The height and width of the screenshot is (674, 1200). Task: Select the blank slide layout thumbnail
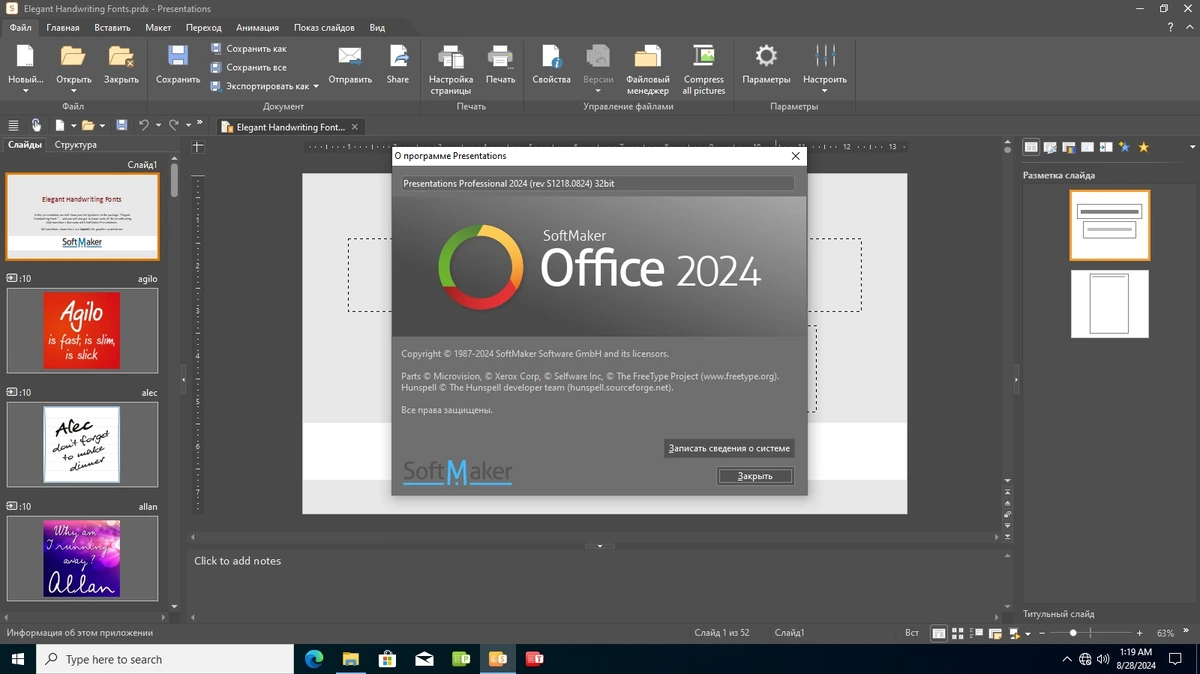(1110, 304)
